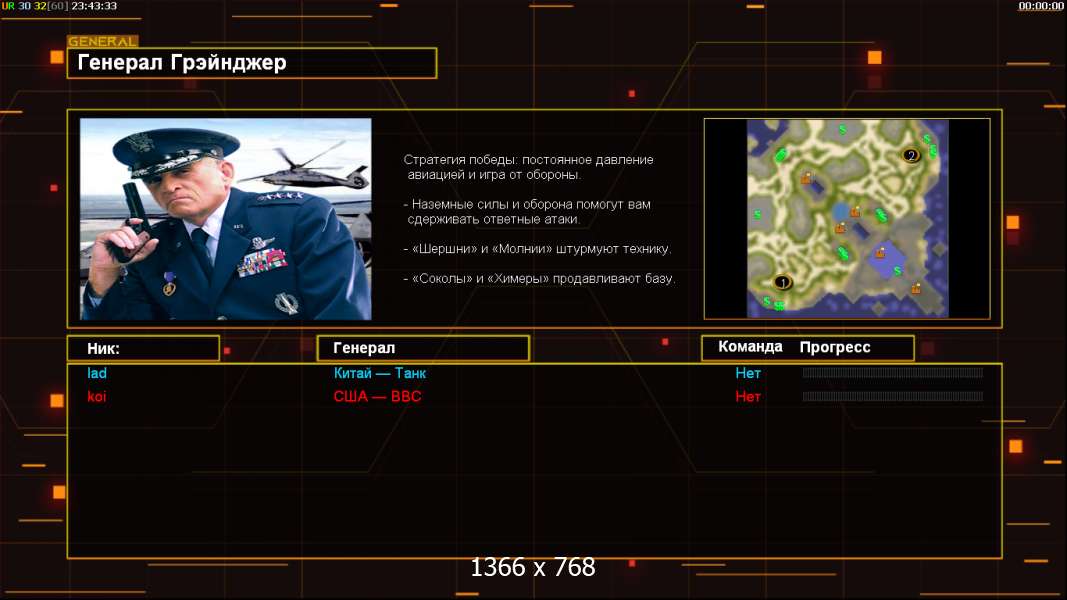Click the 23:43:33 clock readout
Viewport: 1067px width, 600px height.
point(94,6)
